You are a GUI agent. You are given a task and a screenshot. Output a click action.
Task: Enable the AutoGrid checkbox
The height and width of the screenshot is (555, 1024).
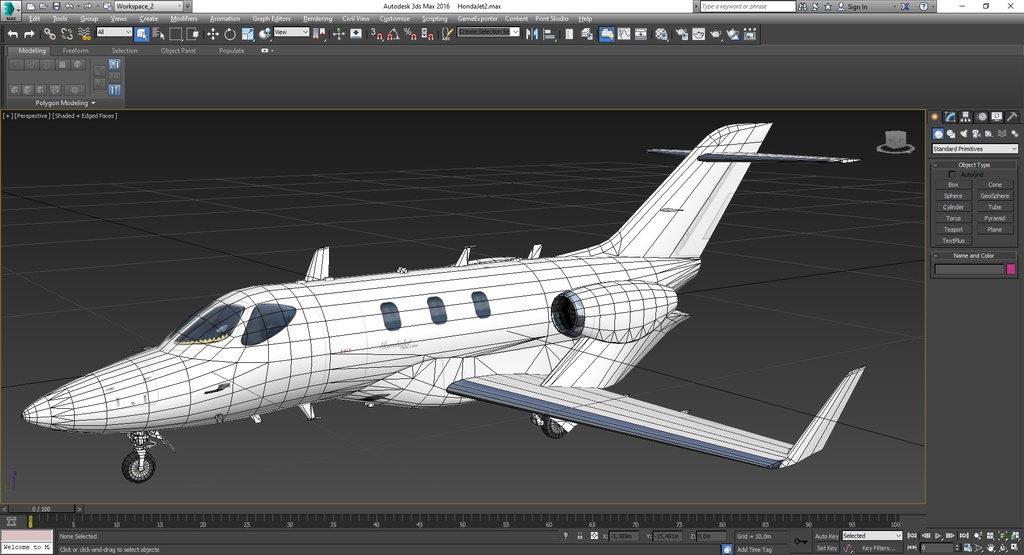[x=952, y=174]
